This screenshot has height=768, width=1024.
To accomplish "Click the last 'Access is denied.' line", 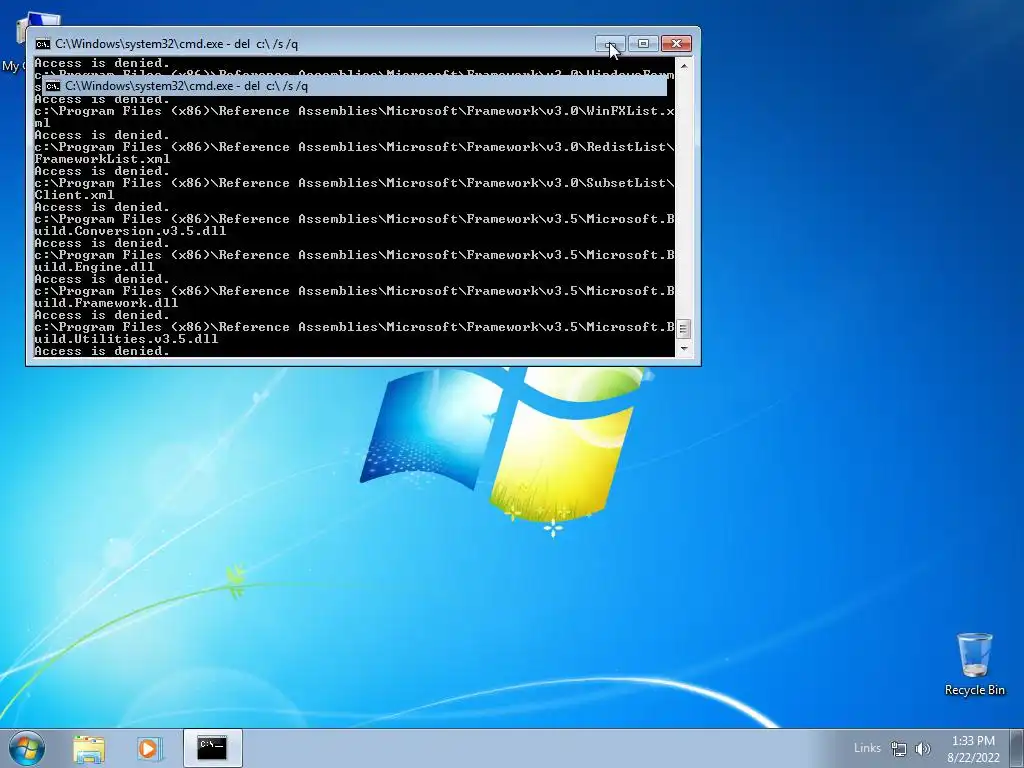I will (x=102, y=351).
